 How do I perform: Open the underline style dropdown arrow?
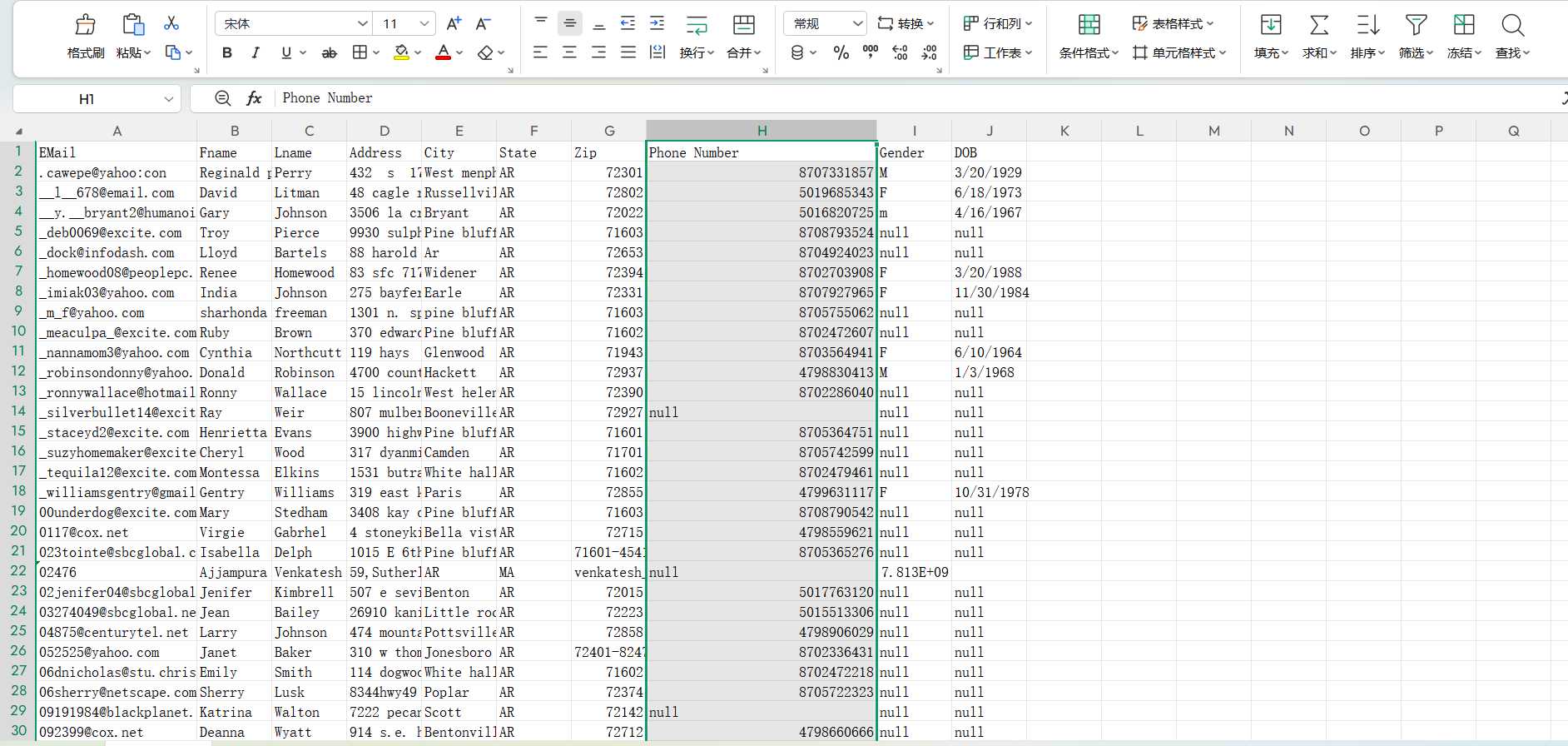click(303, 53)
